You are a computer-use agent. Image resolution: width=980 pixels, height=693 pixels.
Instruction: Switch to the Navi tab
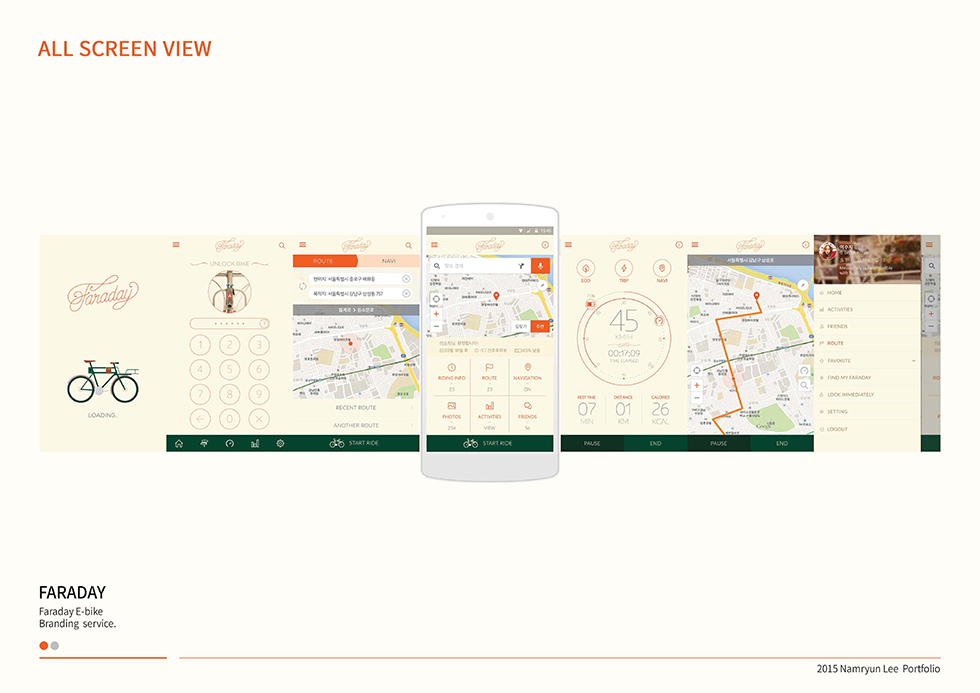coord(388,260)
